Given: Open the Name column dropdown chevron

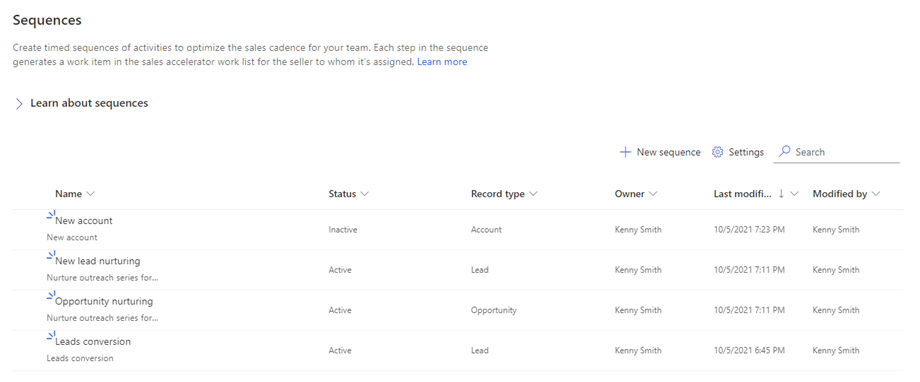Looking at the screenshot, I should 90,194.
